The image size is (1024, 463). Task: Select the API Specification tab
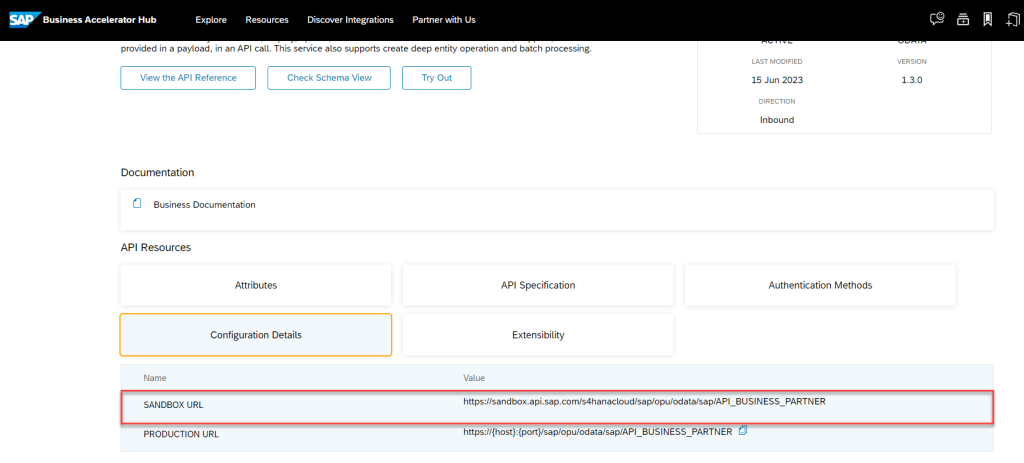coord(538,285)
